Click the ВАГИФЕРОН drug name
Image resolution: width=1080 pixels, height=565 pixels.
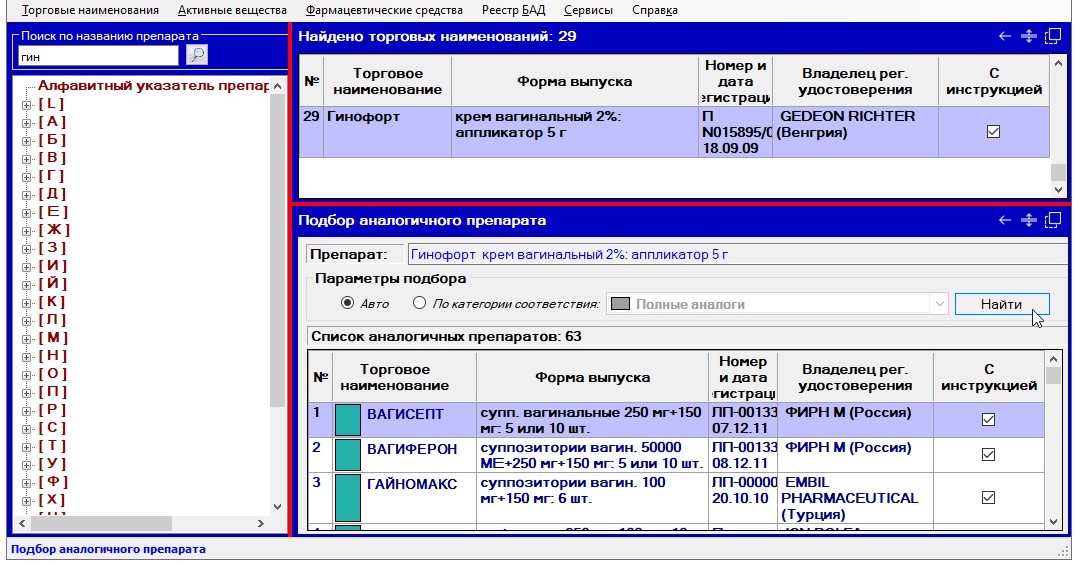coord(412,449)
